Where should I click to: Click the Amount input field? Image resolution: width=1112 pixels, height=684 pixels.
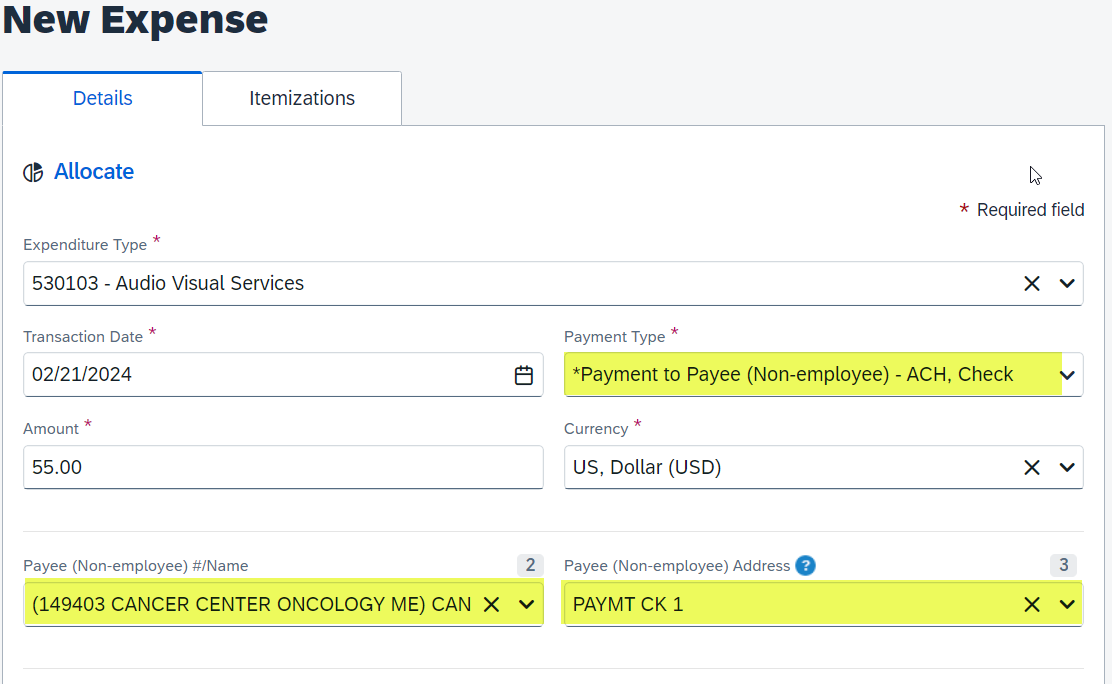click(x=280, y=467)
